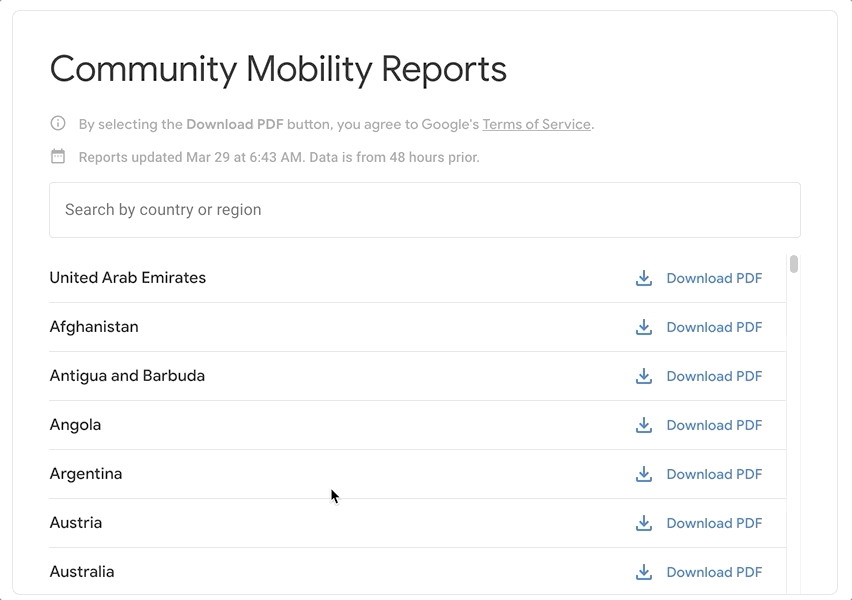Click the download icon for Antigua and Barbuda

pyautogui.click(x=644, y=376)
